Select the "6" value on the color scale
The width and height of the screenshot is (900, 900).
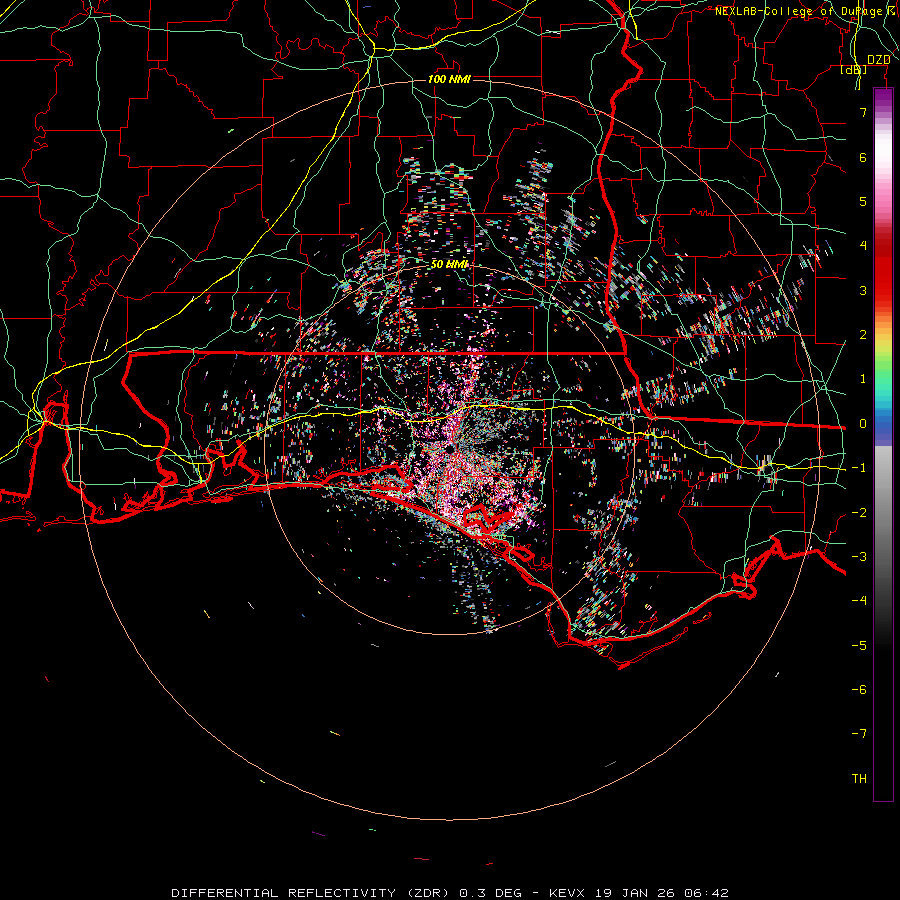click(x=863, y=157)
